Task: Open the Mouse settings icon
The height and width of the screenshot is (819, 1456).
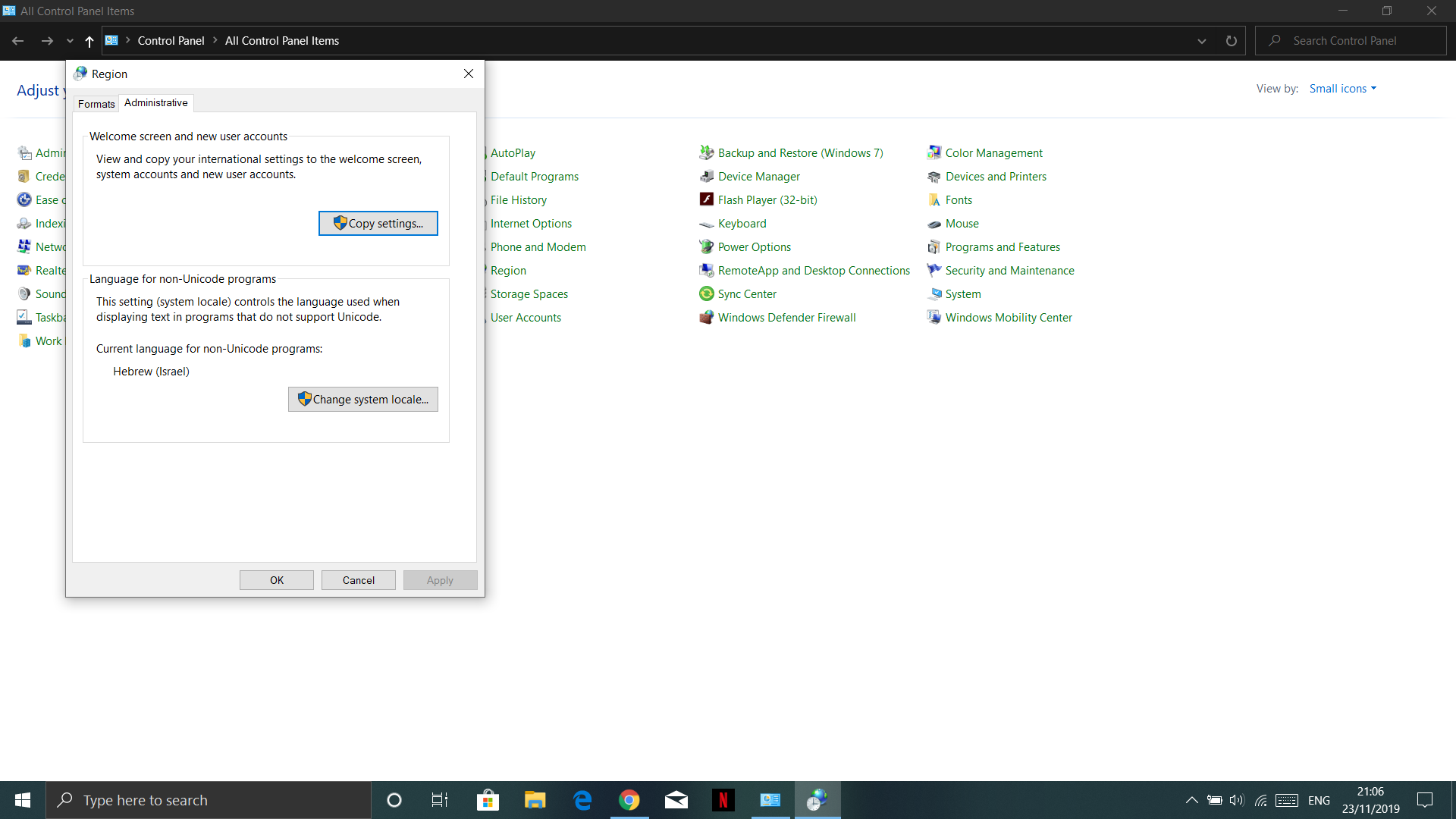Action: pos(934,223)
